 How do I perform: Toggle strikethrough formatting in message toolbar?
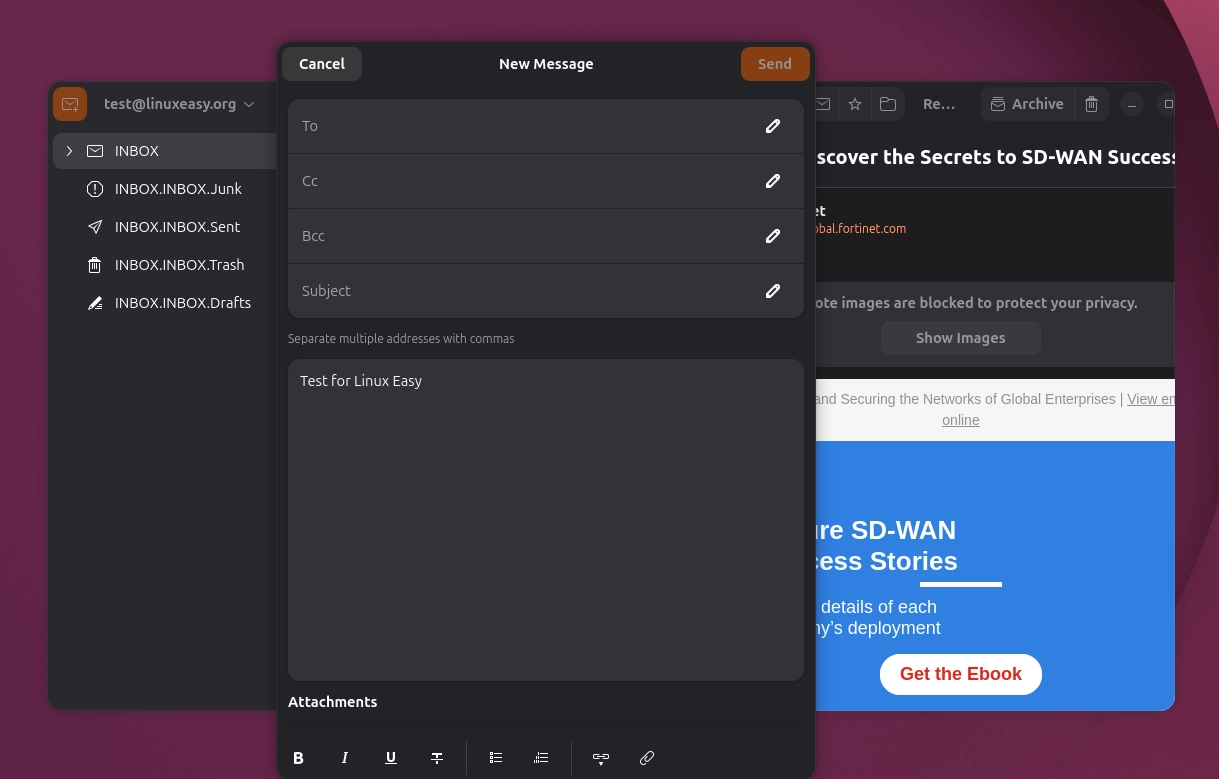coord(437,758)
